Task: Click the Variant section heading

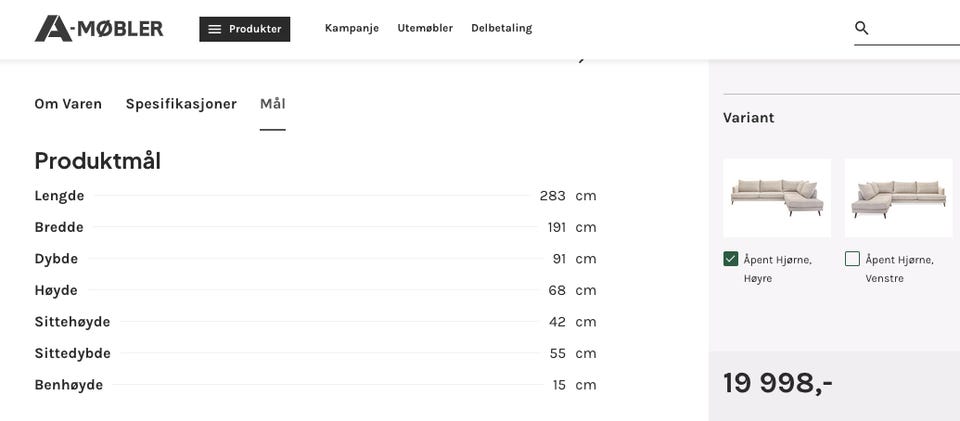Action: pyautogui.click(x=749, y=118)
